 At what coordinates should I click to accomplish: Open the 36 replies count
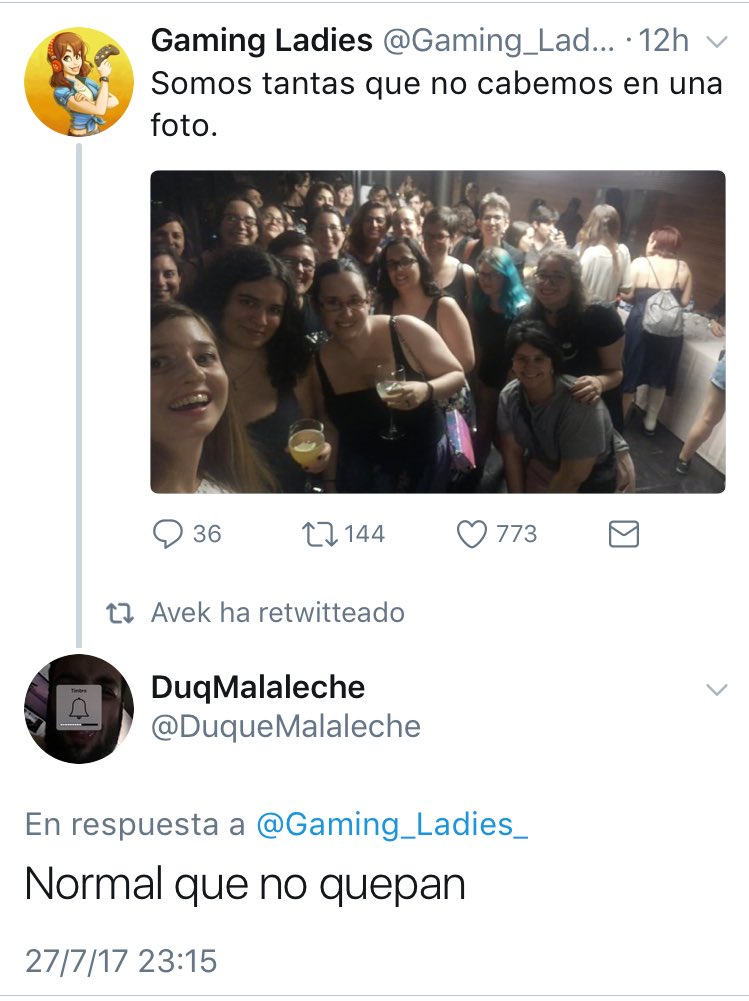pos(207,534)
